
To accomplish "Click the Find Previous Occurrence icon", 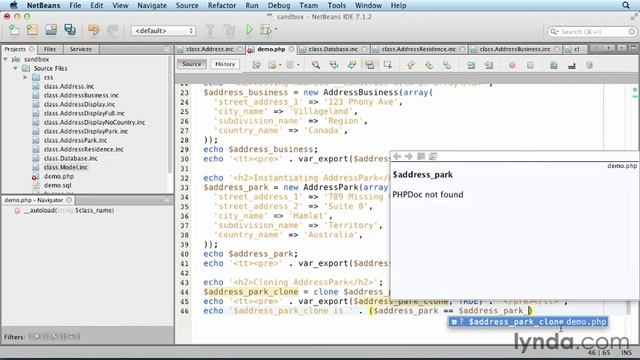I will (x=334, y=65).
